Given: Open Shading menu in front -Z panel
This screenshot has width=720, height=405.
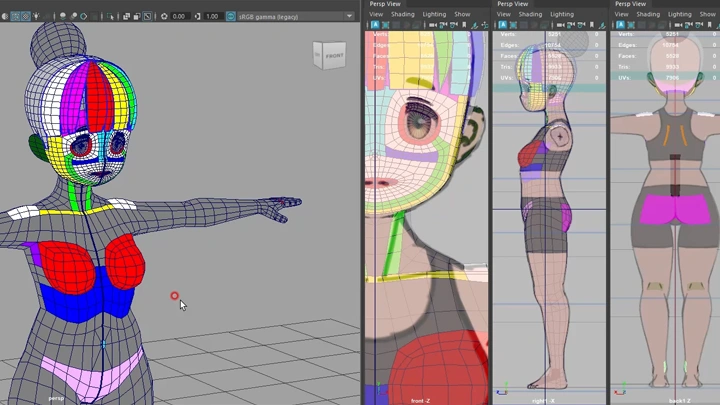Looking at the screenshot, I should 403,14.
